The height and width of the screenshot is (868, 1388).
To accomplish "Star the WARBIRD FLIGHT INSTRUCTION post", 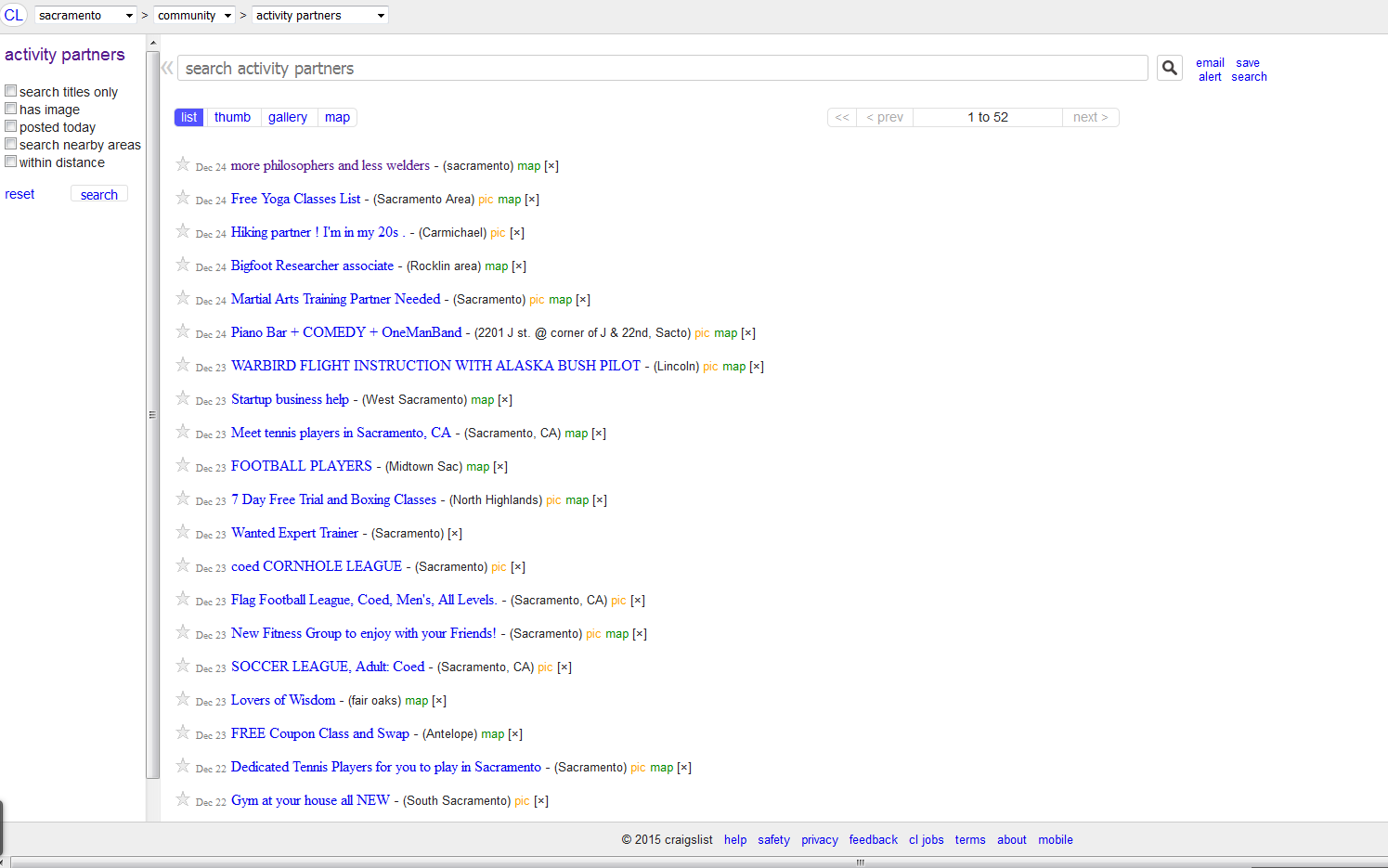I will (x=183, y=365).
